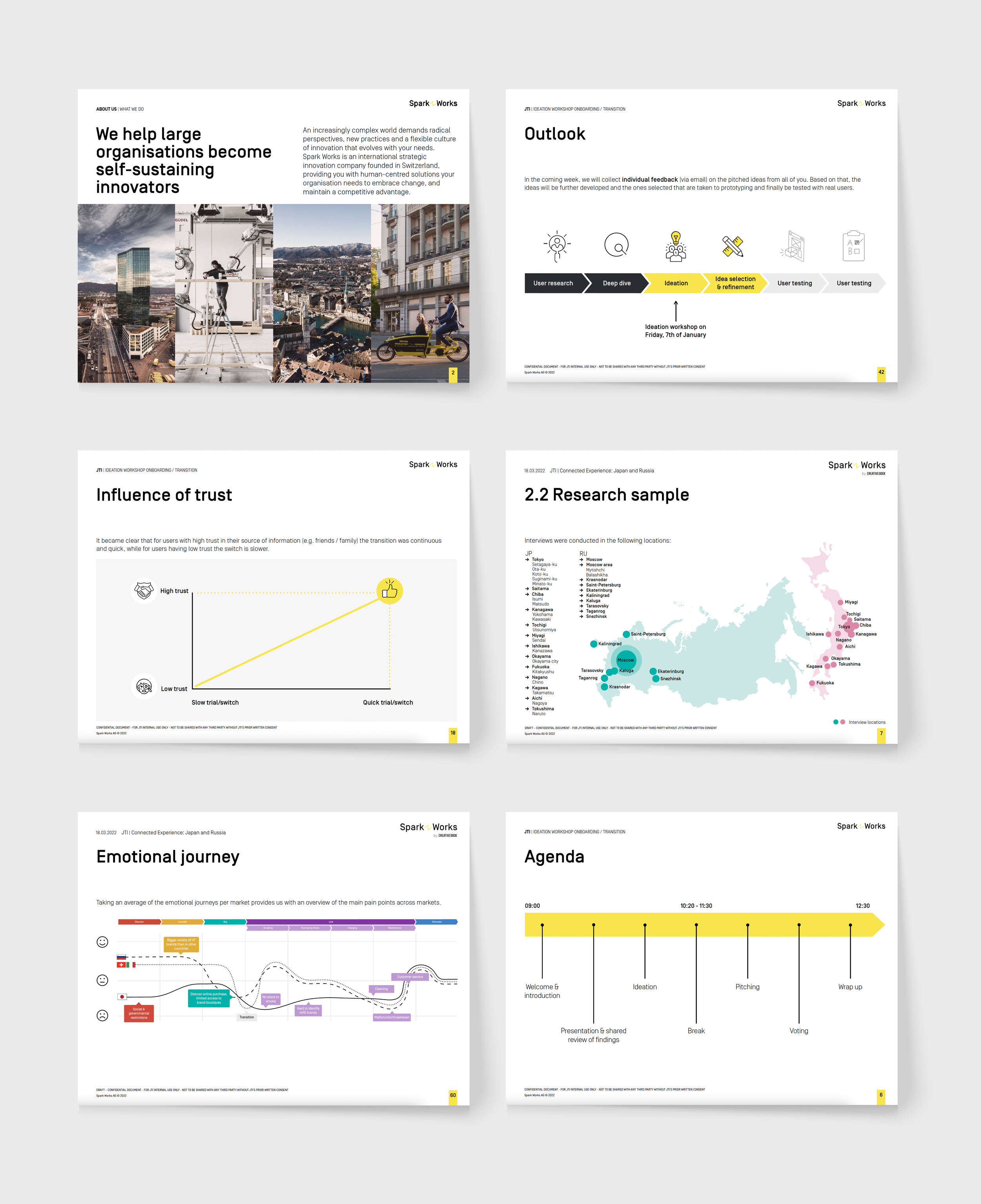Select the Deep dive process step
This screenshot has height=1204, width=981.
pos(616,283)
